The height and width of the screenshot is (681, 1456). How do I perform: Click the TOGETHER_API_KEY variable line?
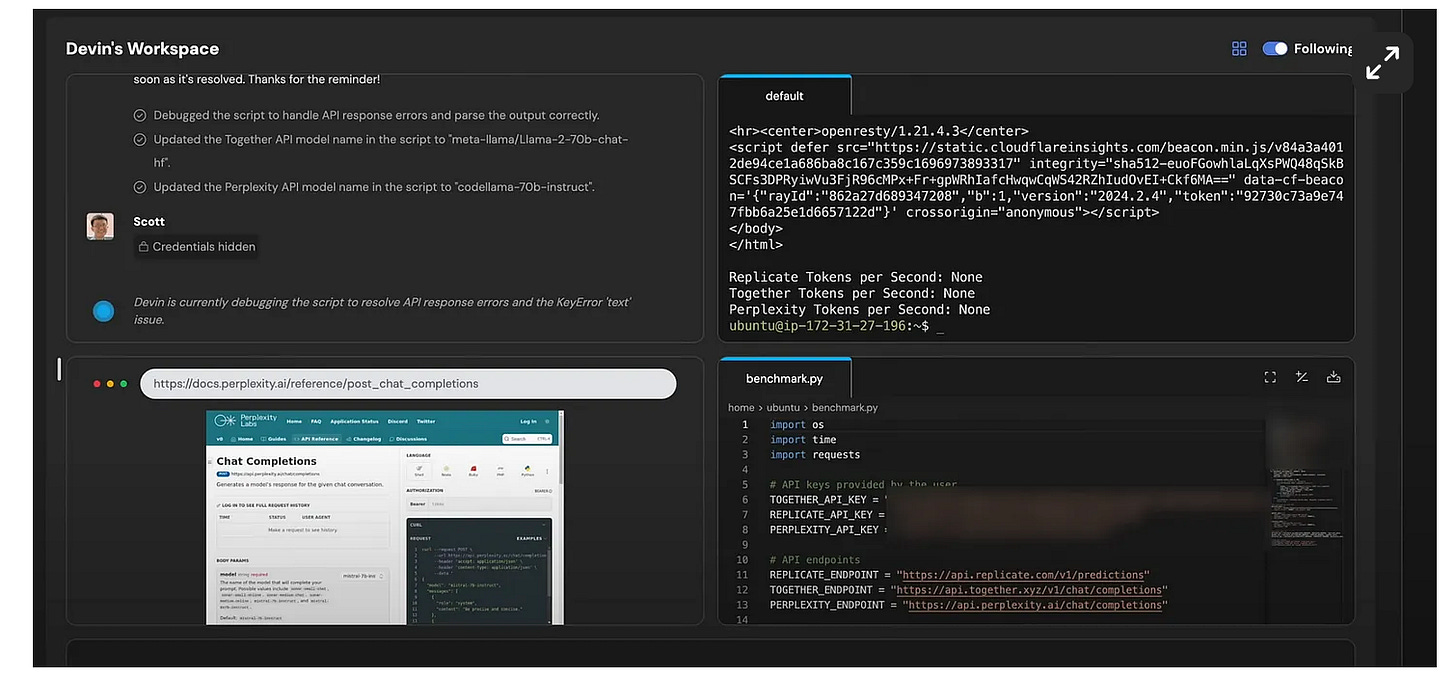[828, 499]
